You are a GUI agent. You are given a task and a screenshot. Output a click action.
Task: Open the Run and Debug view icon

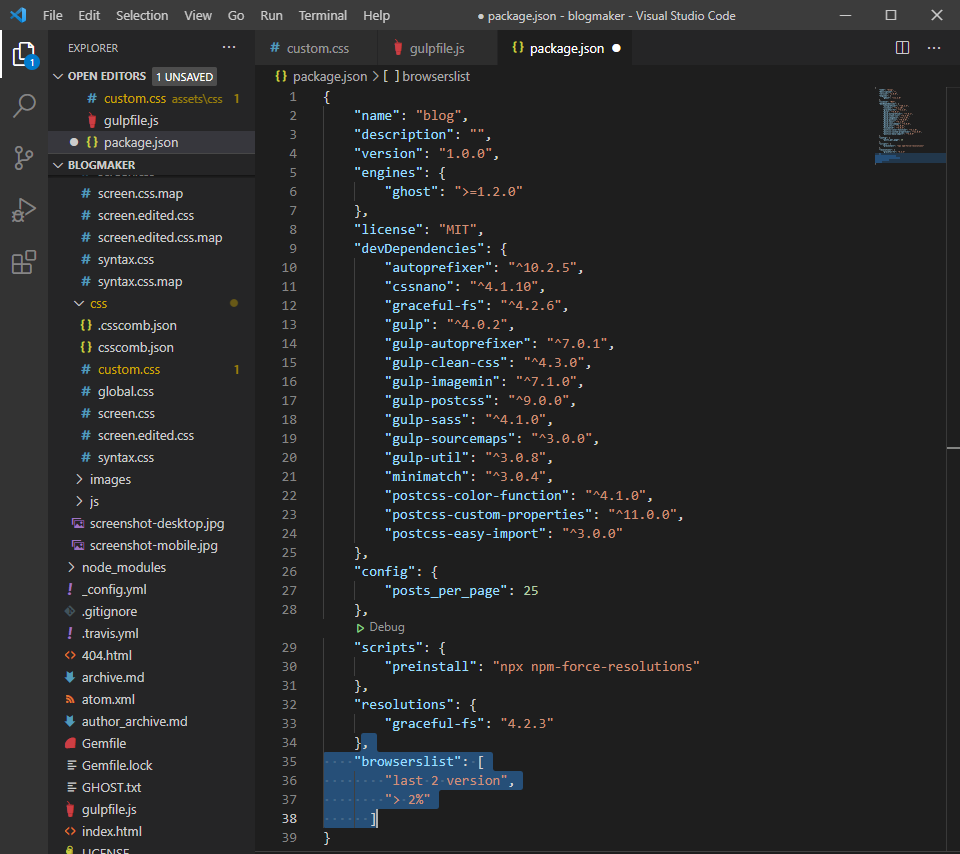click(x=24, y=210)
